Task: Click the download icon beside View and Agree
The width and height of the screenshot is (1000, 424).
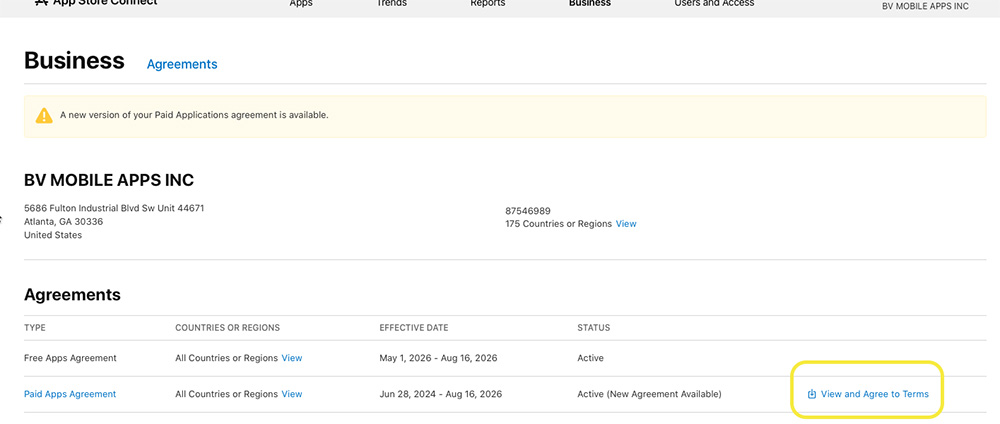Action: tap(812, 394)
